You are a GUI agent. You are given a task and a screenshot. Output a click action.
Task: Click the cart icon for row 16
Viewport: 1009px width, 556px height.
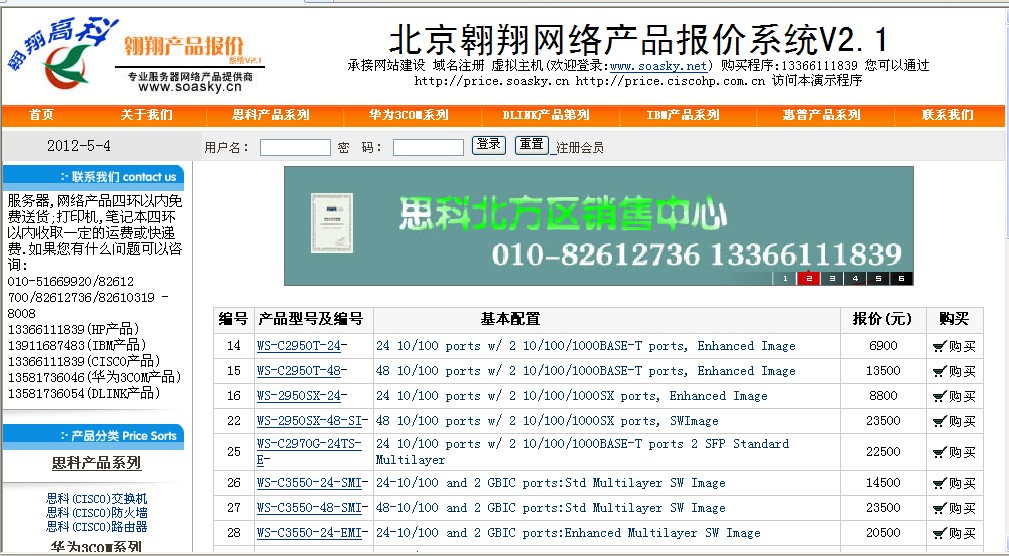[940, 396]
